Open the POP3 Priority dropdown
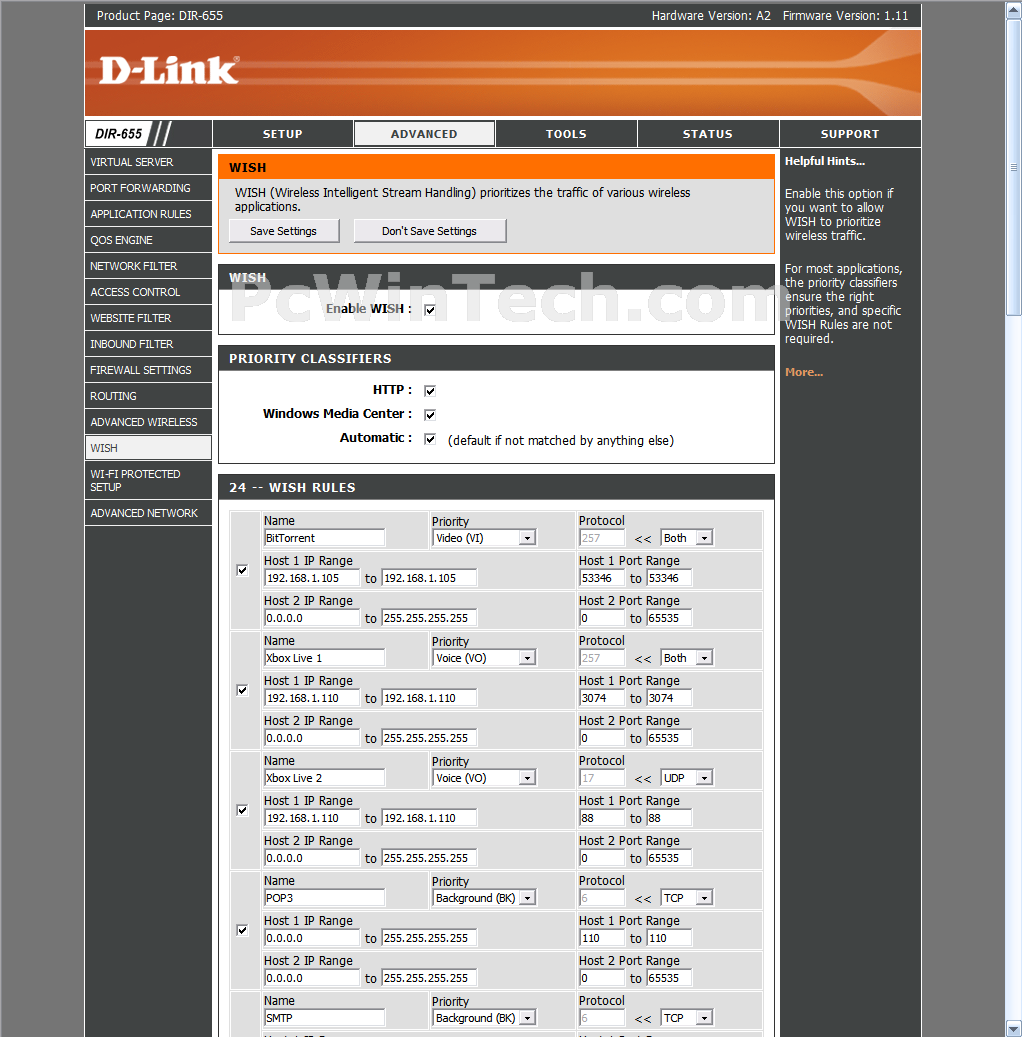This screenshot has width=1022, height=1037. point(484,898)
